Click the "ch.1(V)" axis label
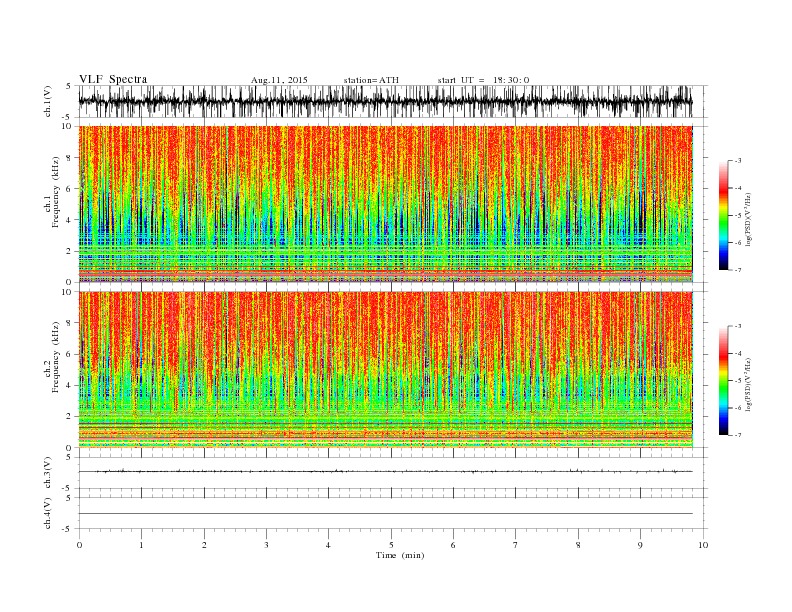 pyautogui.click(x=48, y=102)
